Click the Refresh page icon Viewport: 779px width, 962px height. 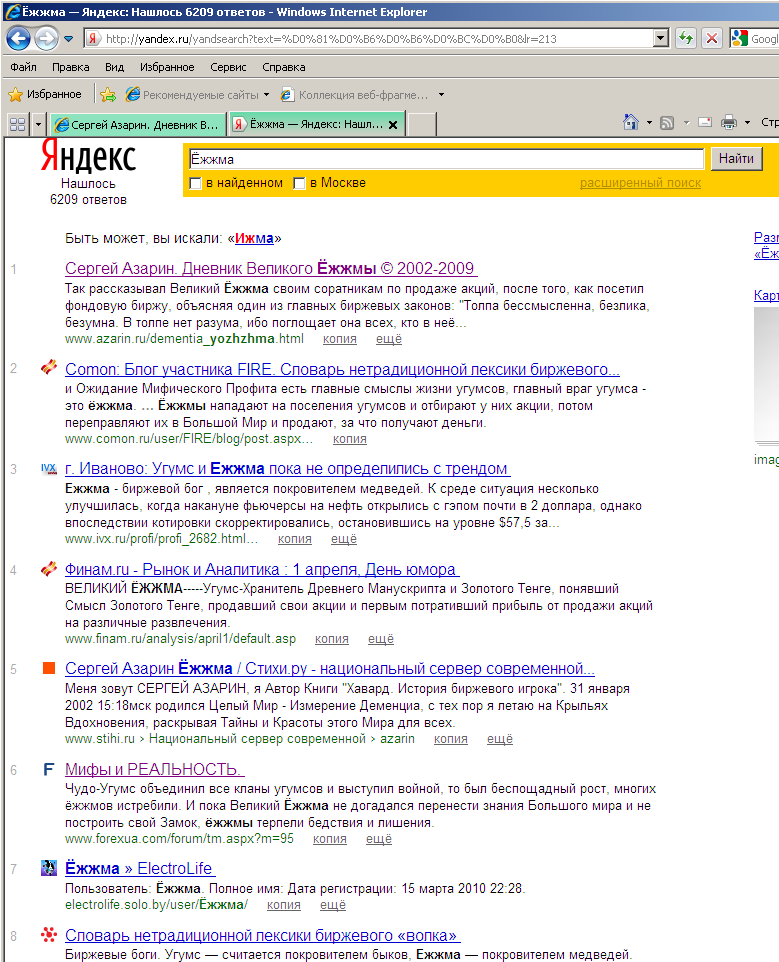[x=686, y=39]
